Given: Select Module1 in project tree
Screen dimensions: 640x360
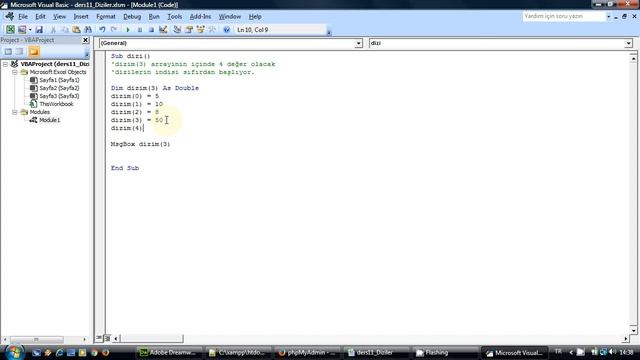Looking at the screenshot, I should coord(49,120).
